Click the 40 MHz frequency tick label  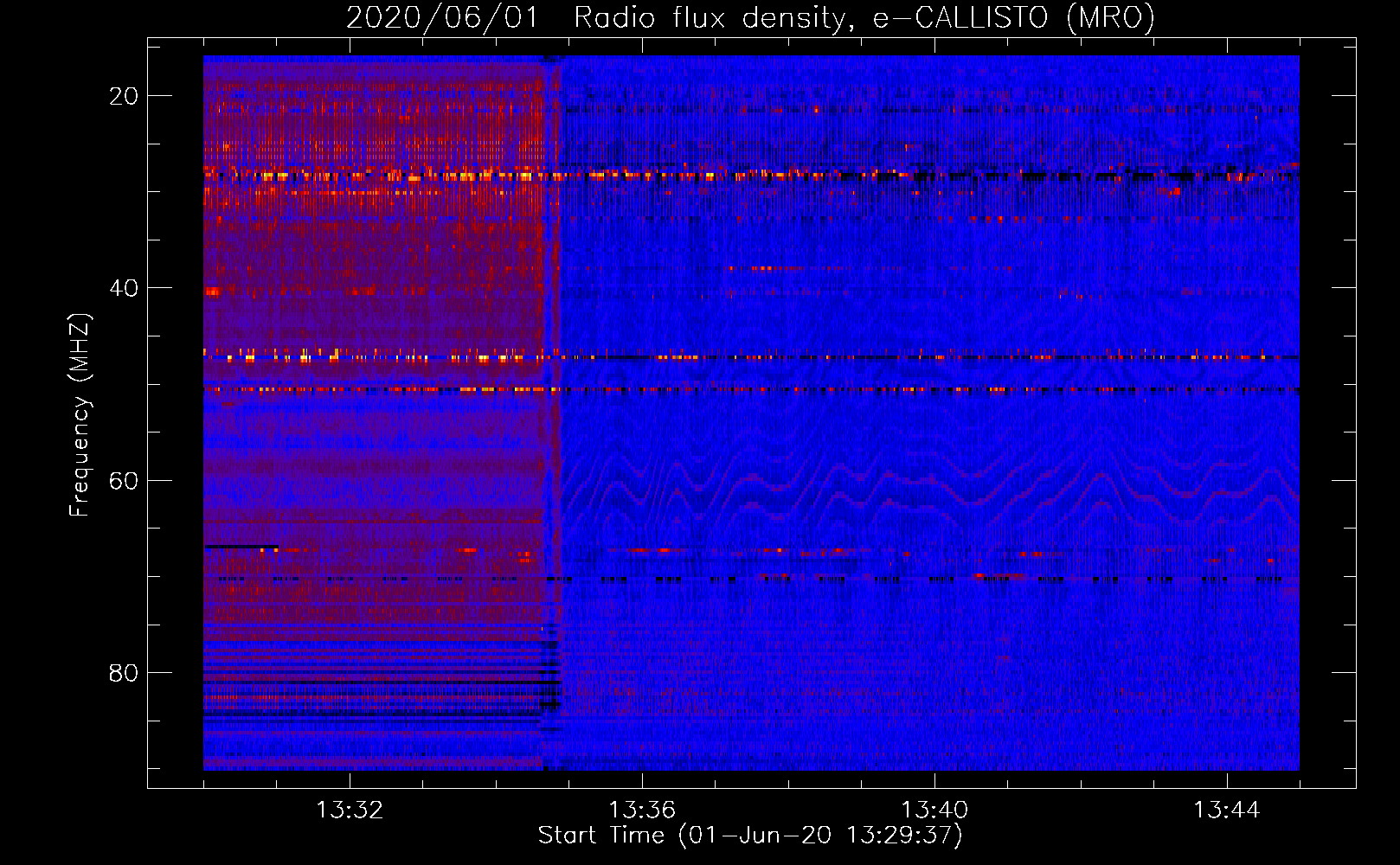coord(124,288)
